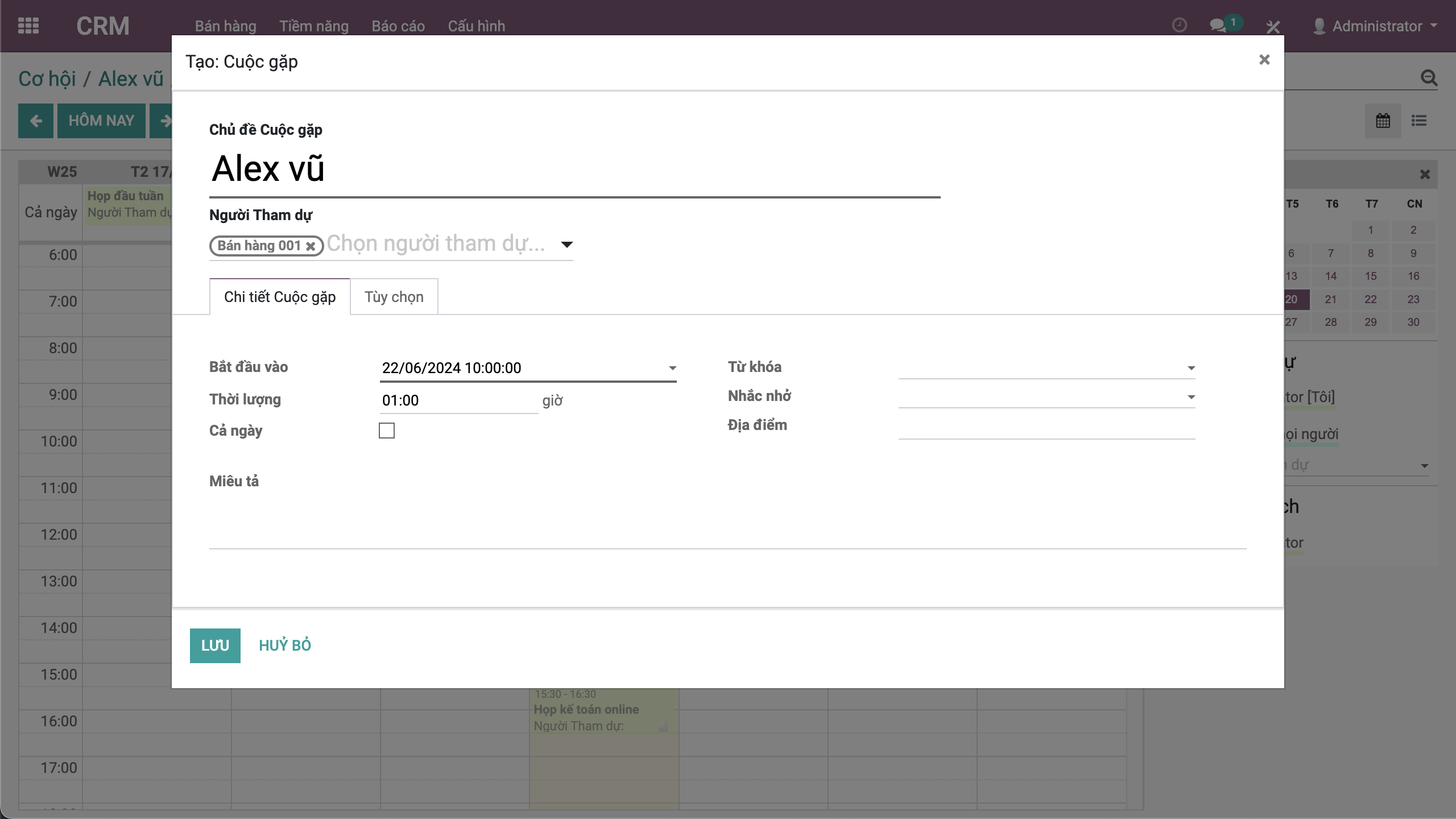Open the Nhắc nhở reminder dropdown
This screenshot has height=819, width=1456.
coord(1191,397)
